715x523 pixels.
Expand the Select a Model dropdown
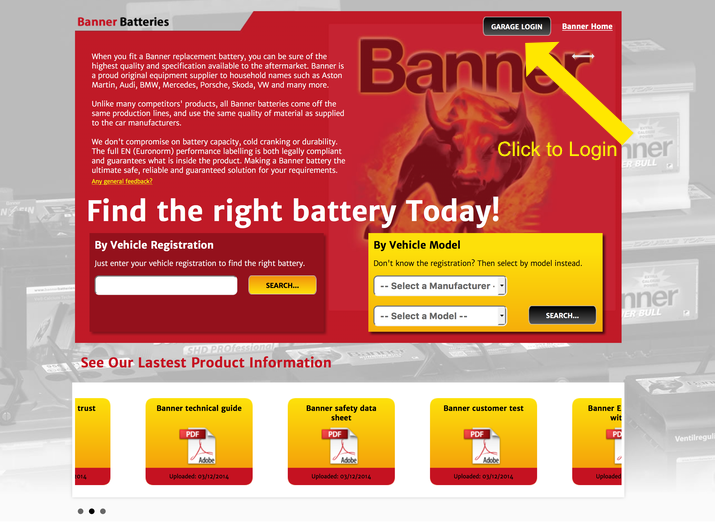pyautogui.click(x=440, y=316)
